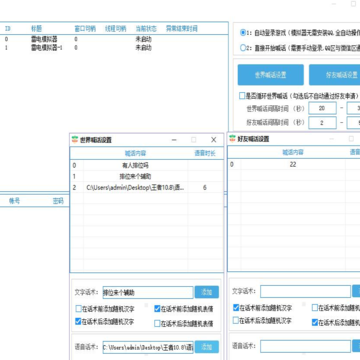Edit 好友喊话间隔时间 value 2

pyautogui.click(x=322, y=123)
